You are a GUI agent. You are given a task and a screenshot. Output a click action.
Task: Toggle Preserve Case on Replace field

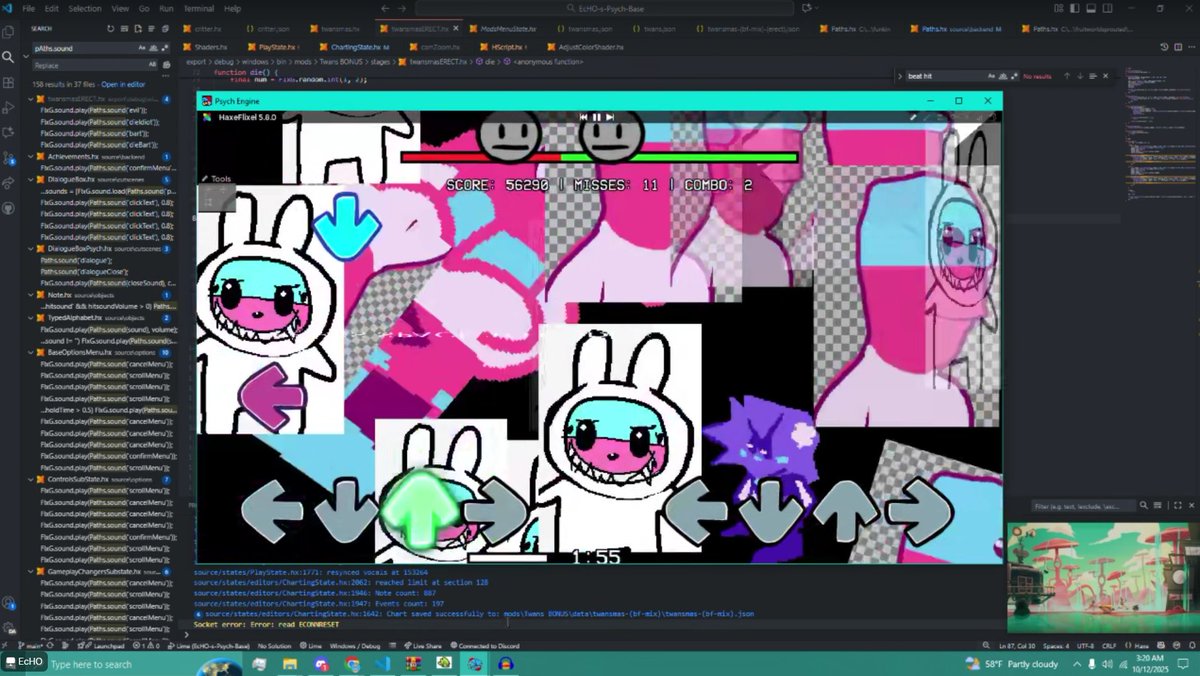tap(152, 65)
